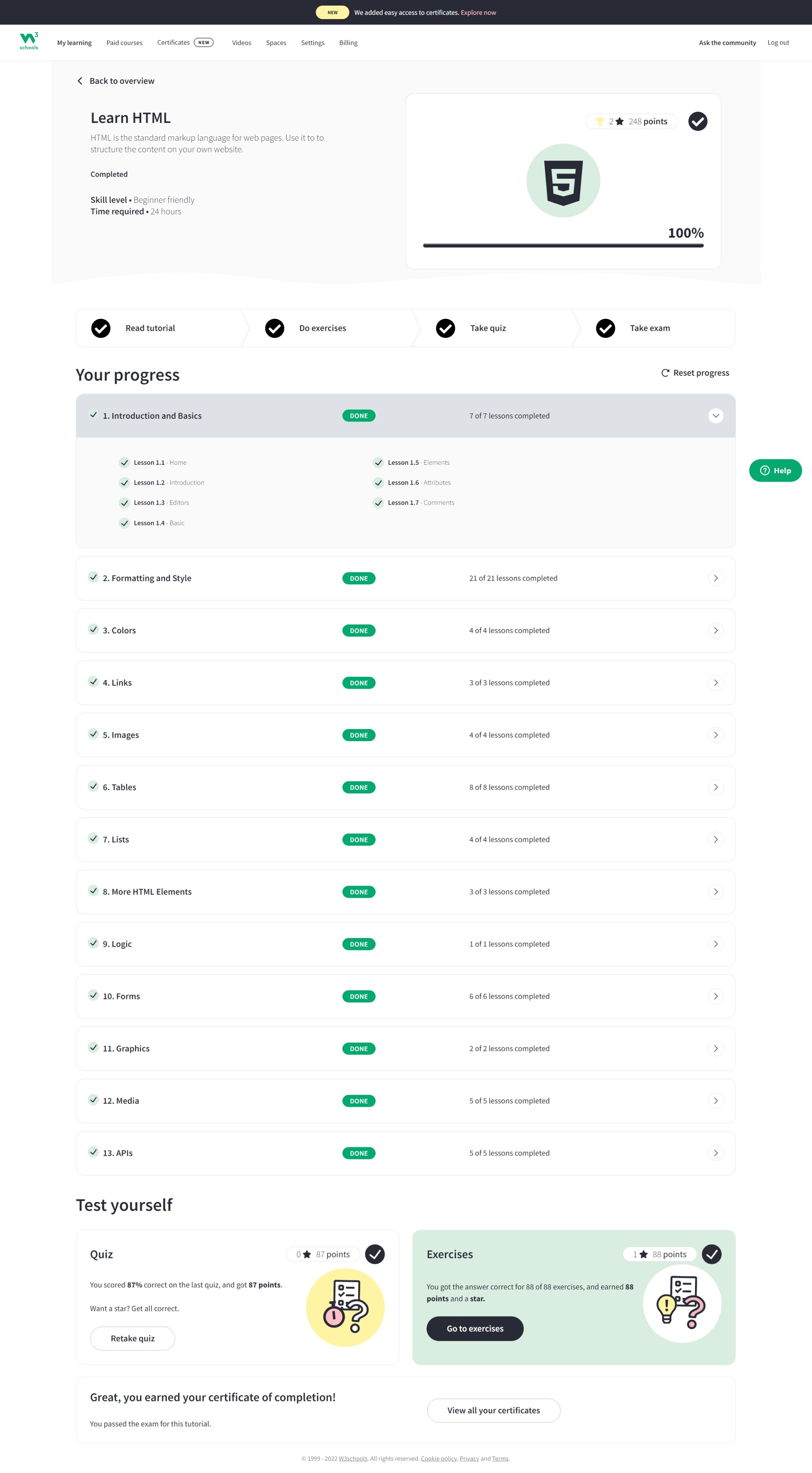
Task: Click the DONE badge on Formatting and Style
Action: coord(359,578)
